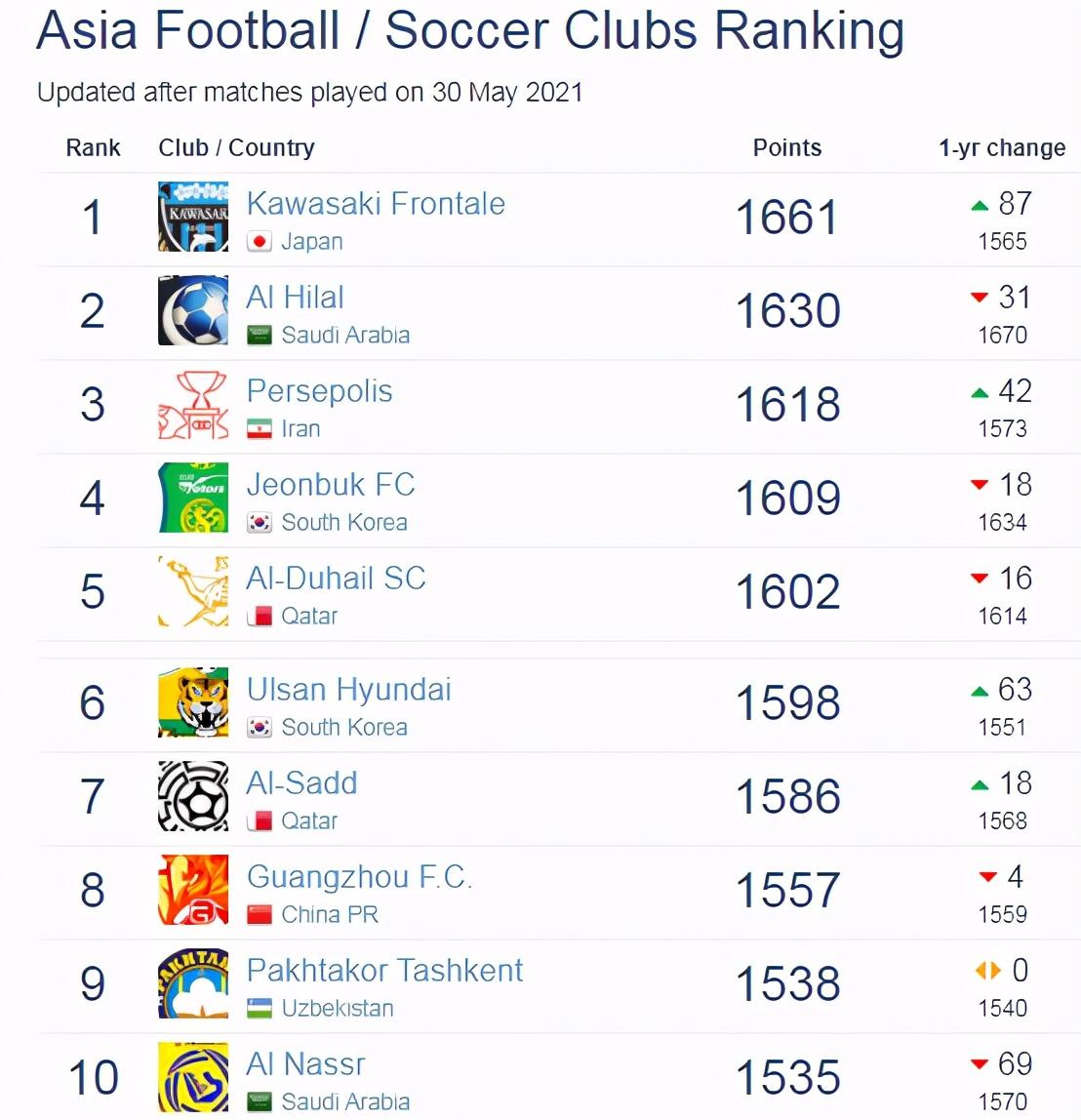Click the green up arrow beside 87

point(980,205)
